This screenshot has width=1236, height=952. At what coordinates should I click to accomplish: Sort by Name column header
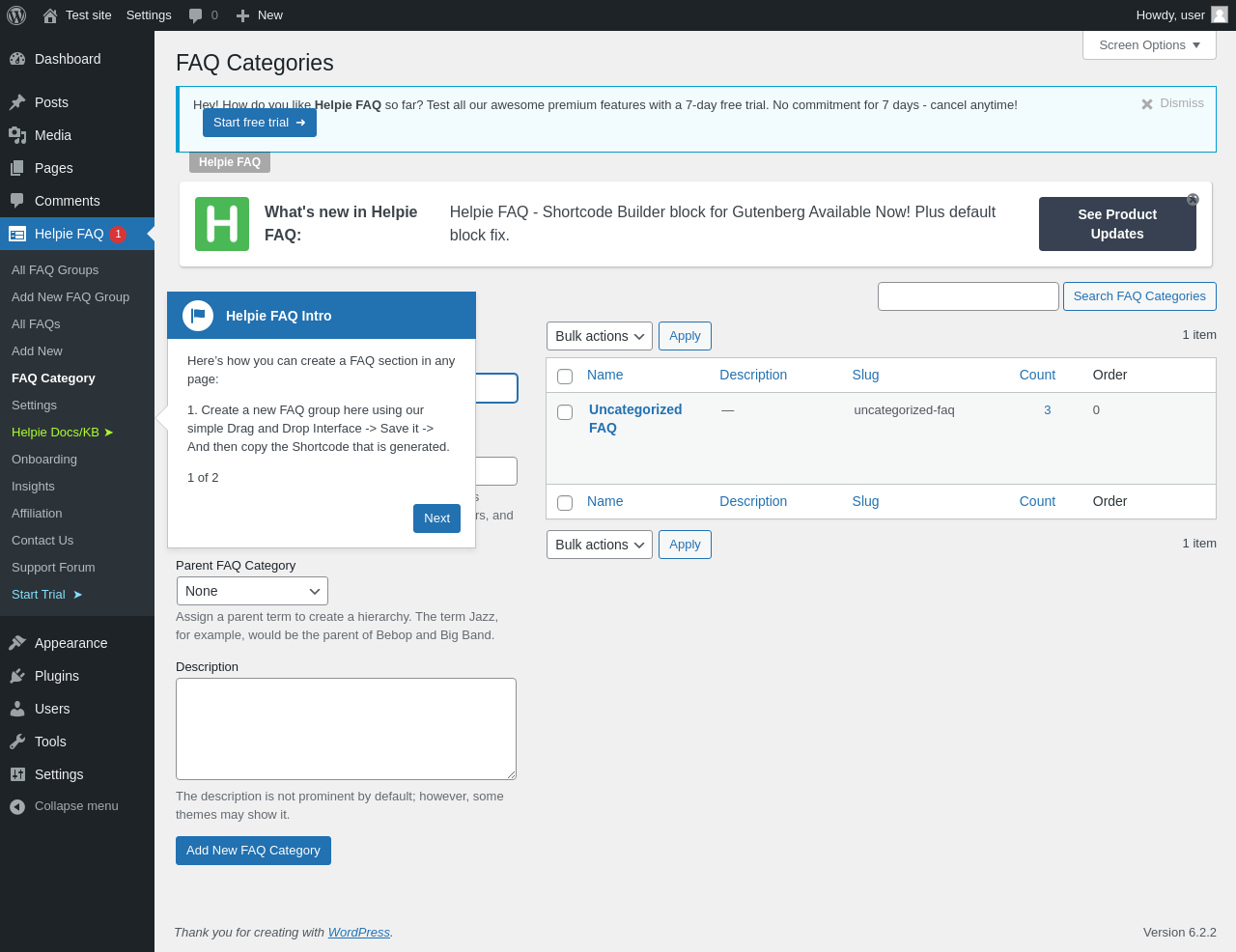[x=604, y=376]
